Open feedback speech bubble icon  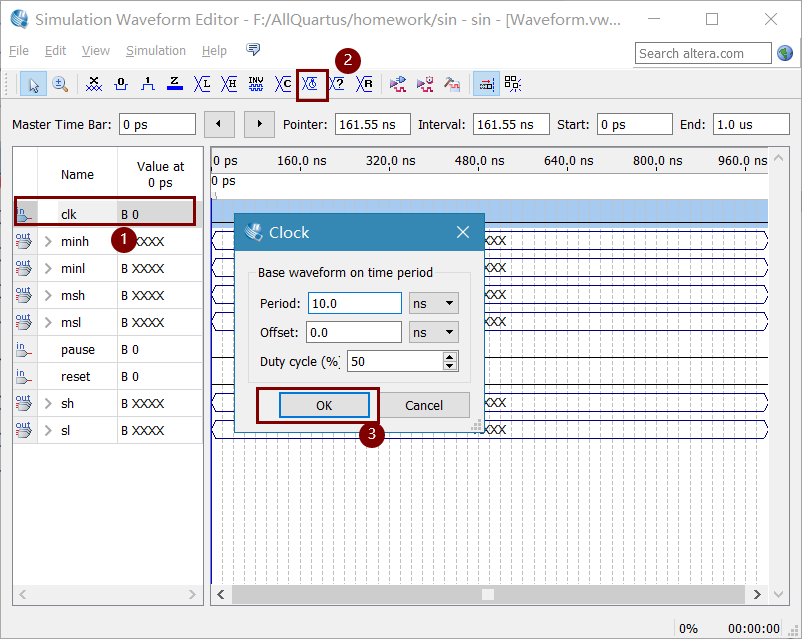pos(253,49)
